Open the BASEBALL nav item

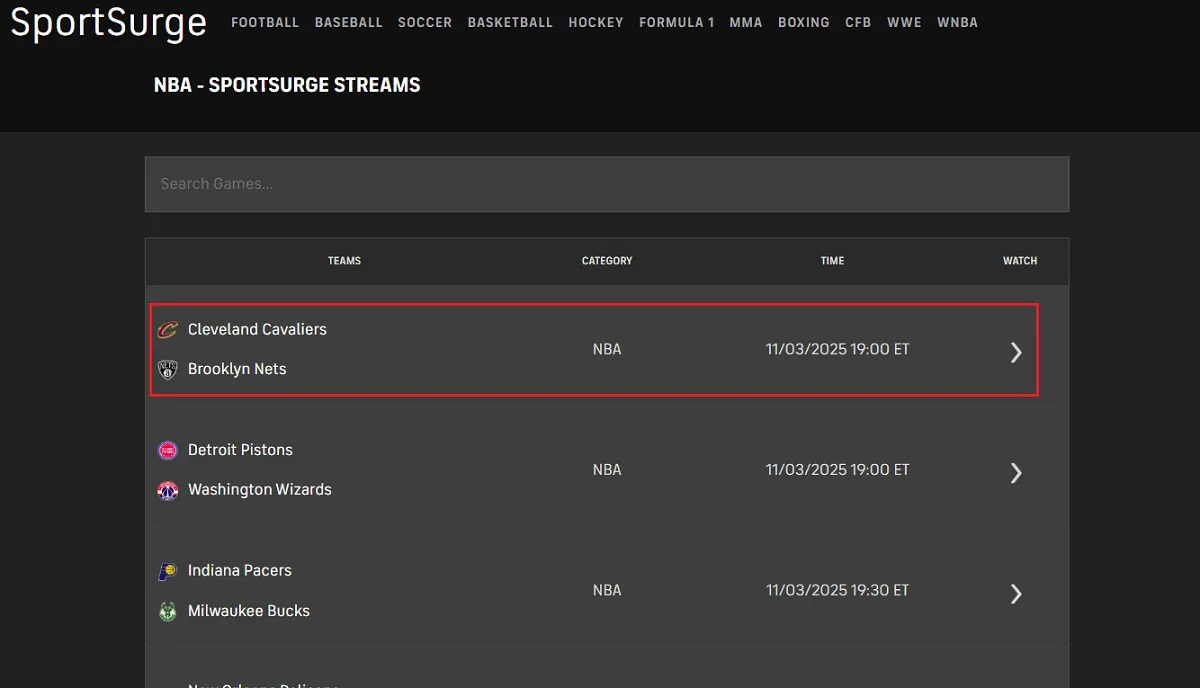(x=348, y=22)
